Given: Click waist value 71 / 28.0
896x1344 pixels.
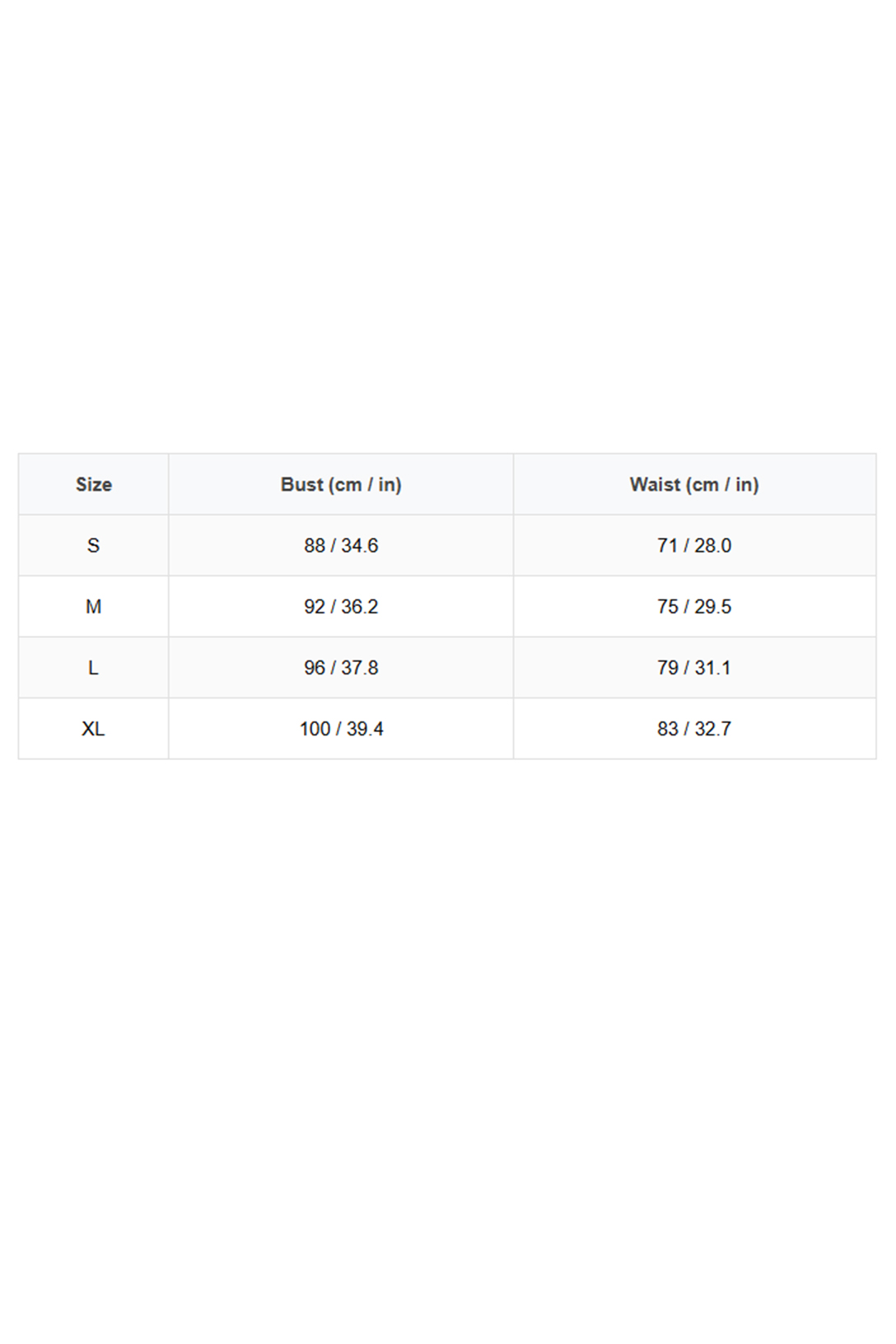Looking at the screenshot, I should 694,545.
